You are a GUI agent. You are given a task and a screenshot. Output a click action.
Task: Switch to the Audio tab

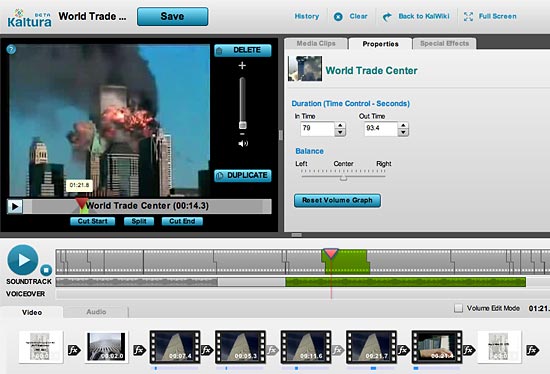96,312
